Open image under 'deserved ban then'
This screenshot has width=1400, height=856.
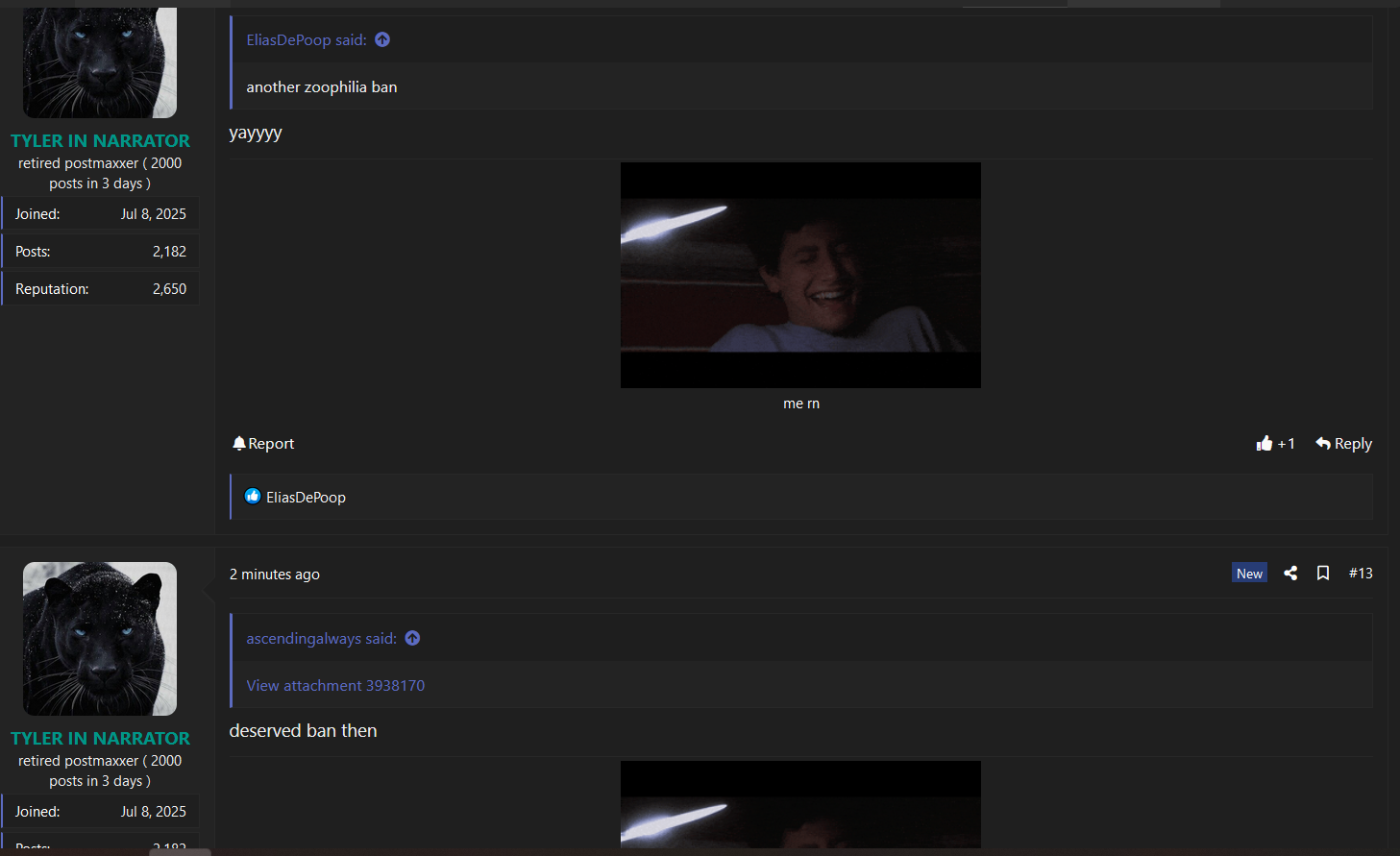(x=800, y=804)
